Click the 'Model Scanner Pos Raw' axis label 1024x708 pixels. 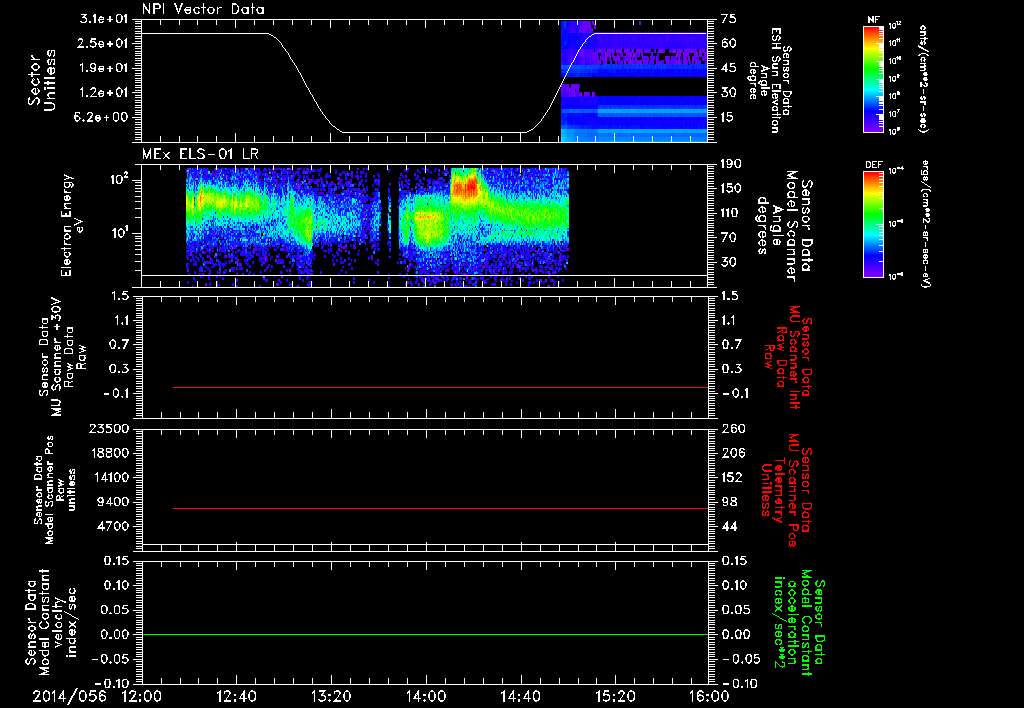click(x=56, y=490)
